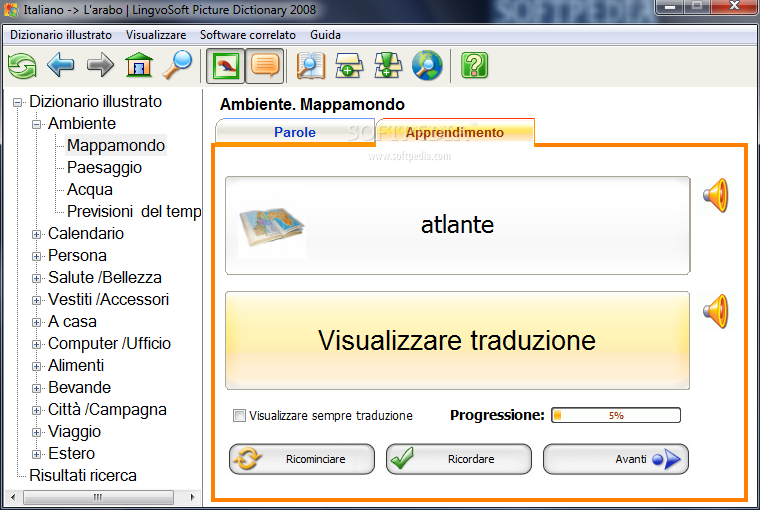Click the tree scrollbar left arrow
Viewport: 760px width, 510px height.
[13, 497]
